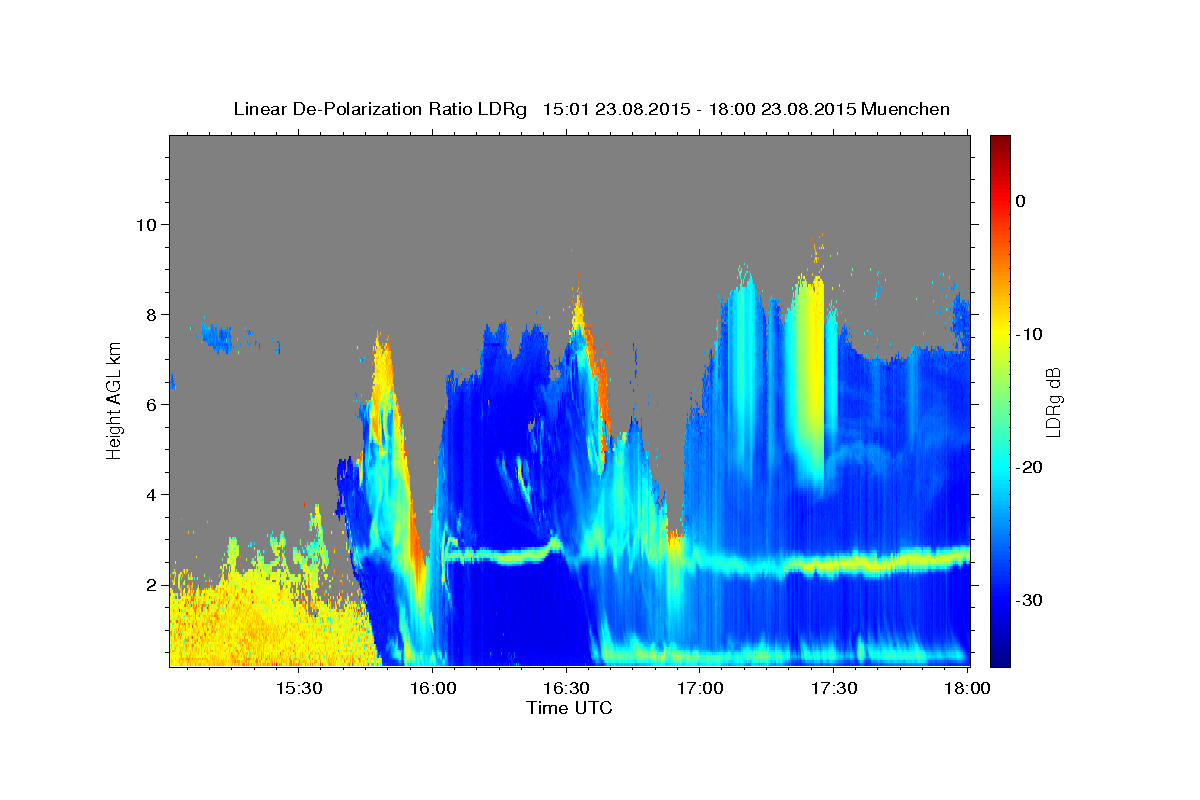The width and height of the screenshot is (1200, 800).
Task: Click the dark blue bottom of the colorbar
Action: tap(1000, 655)
